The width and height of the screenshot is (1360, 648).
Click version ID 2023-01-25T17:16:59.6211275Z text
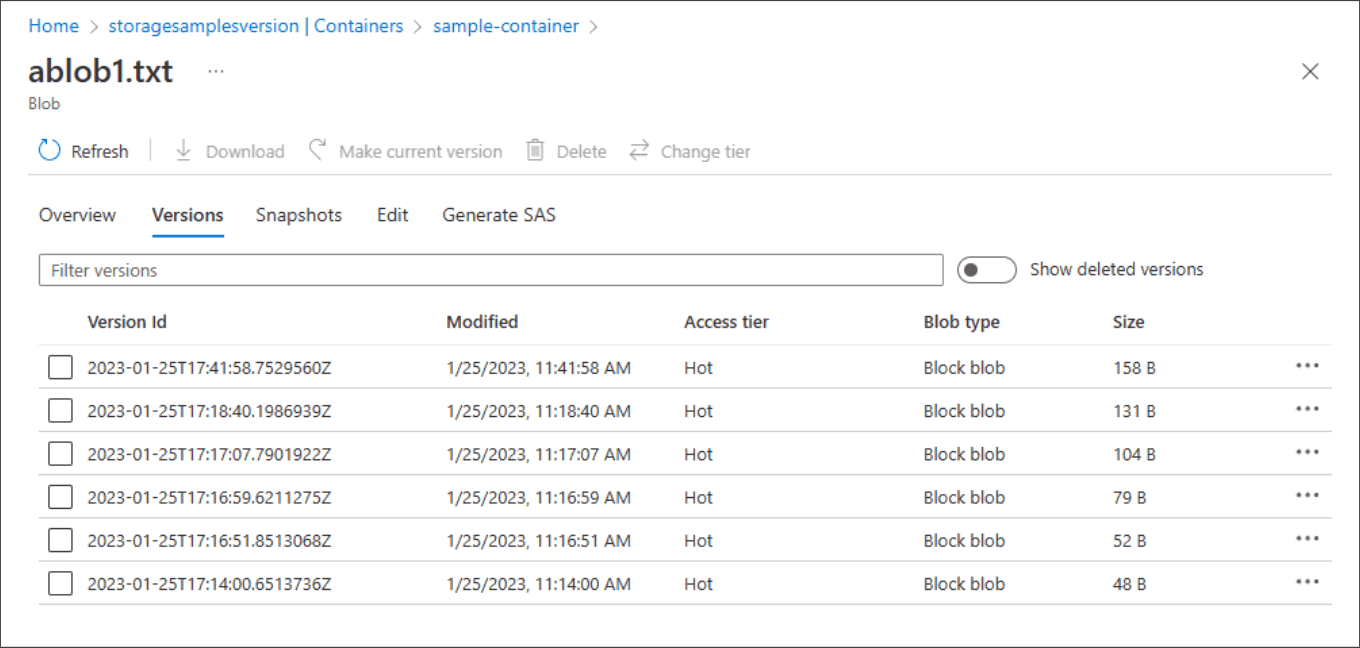[x=209, y=497]
